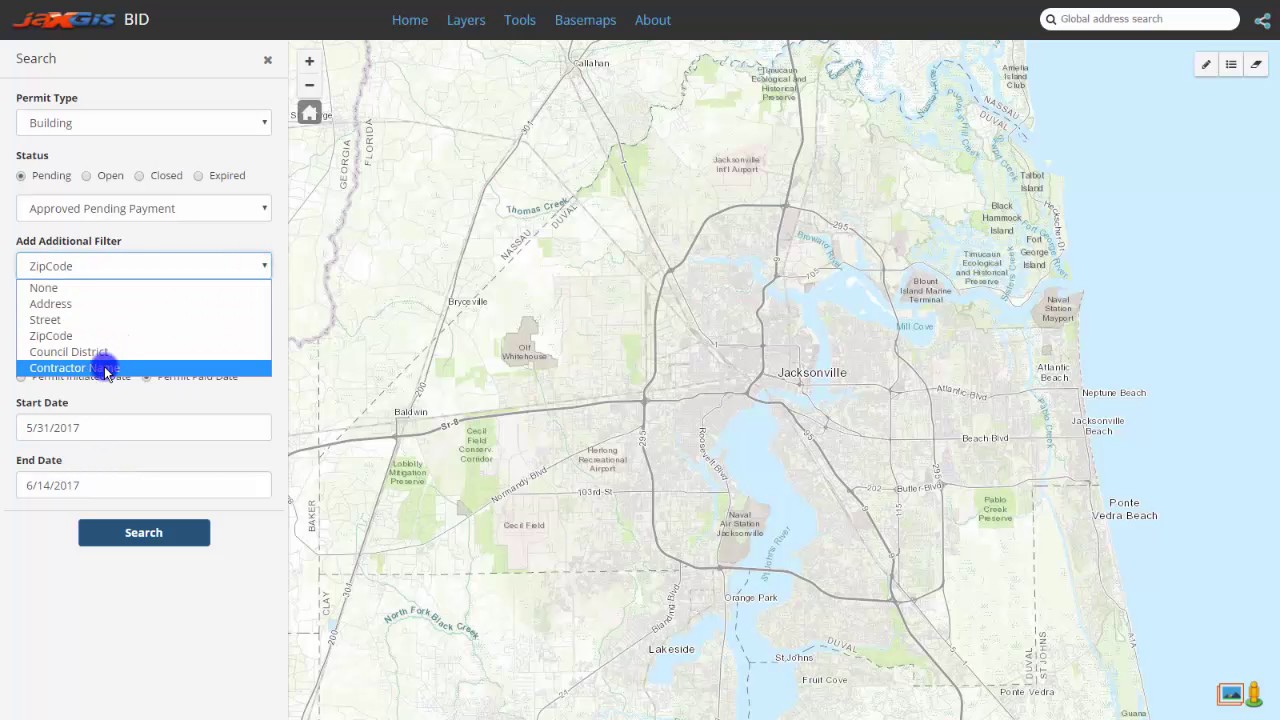Viewport: 1280px width, 720px height.
Task: Open the Basemaps menu
Action: [x=585, y=20]
